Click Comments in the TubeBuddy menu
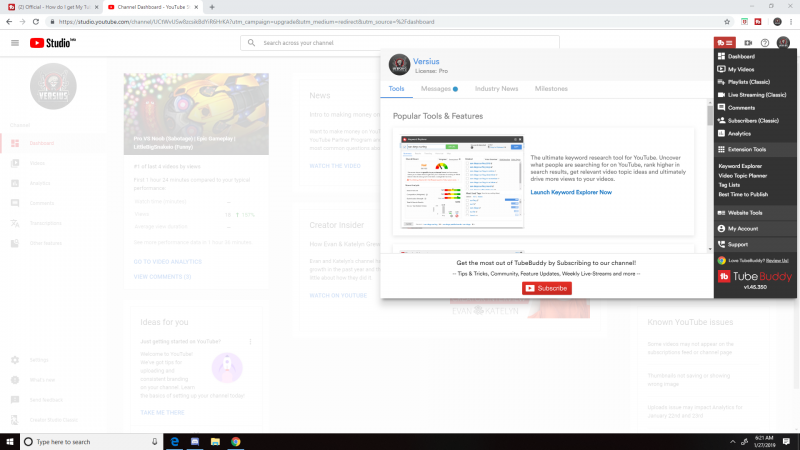This screenshot has height=450, width=800. (x=741, y=107)
